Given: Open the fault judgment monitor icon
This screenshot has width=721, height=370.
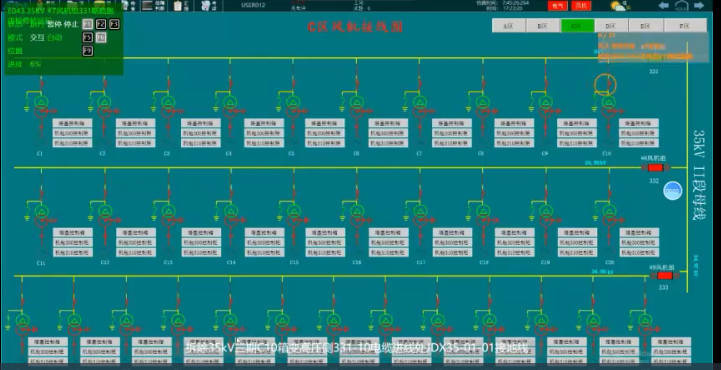Looking at the screenshot, I should click(147, 6).
